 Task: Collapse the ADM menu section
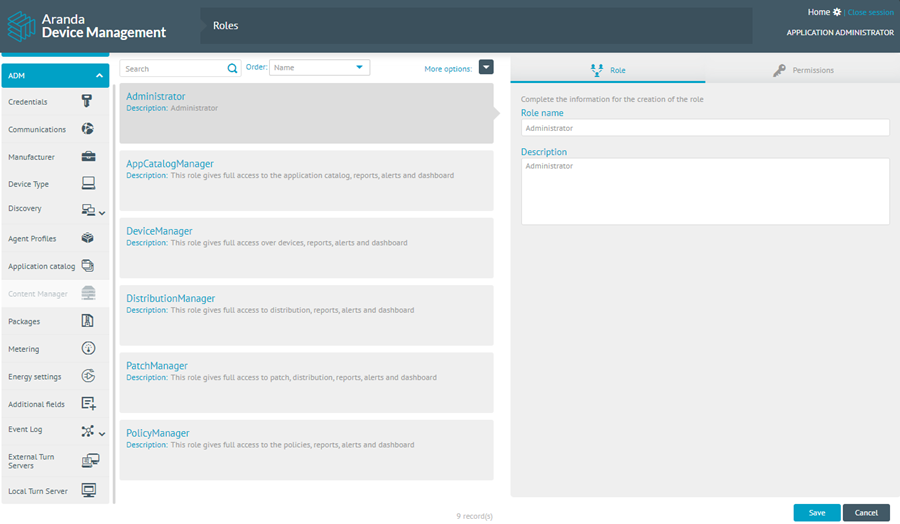click(x=99, y=76)
